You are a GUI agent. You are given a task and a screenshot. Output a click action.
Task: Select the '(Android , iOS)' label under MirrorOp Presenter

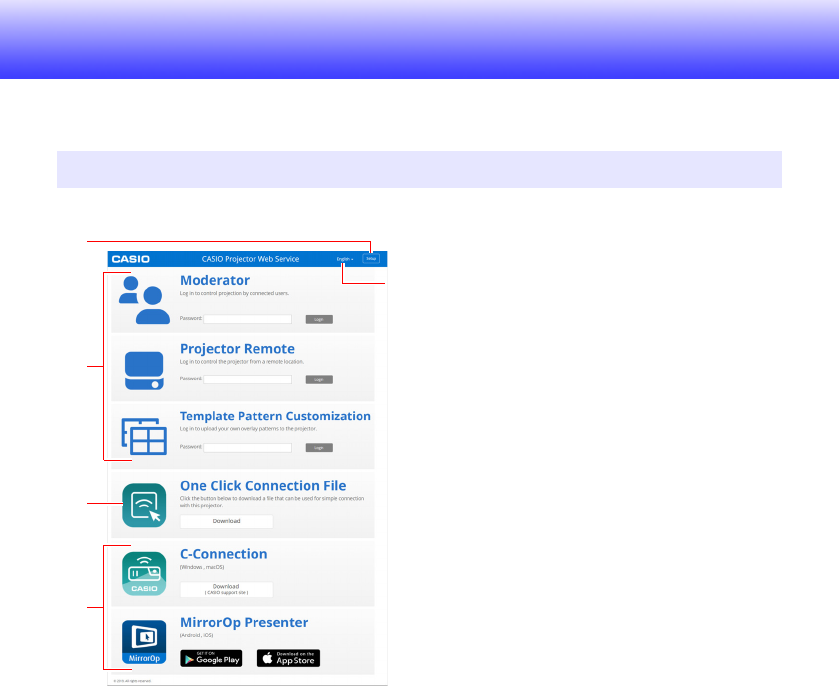tap(197, 636)
